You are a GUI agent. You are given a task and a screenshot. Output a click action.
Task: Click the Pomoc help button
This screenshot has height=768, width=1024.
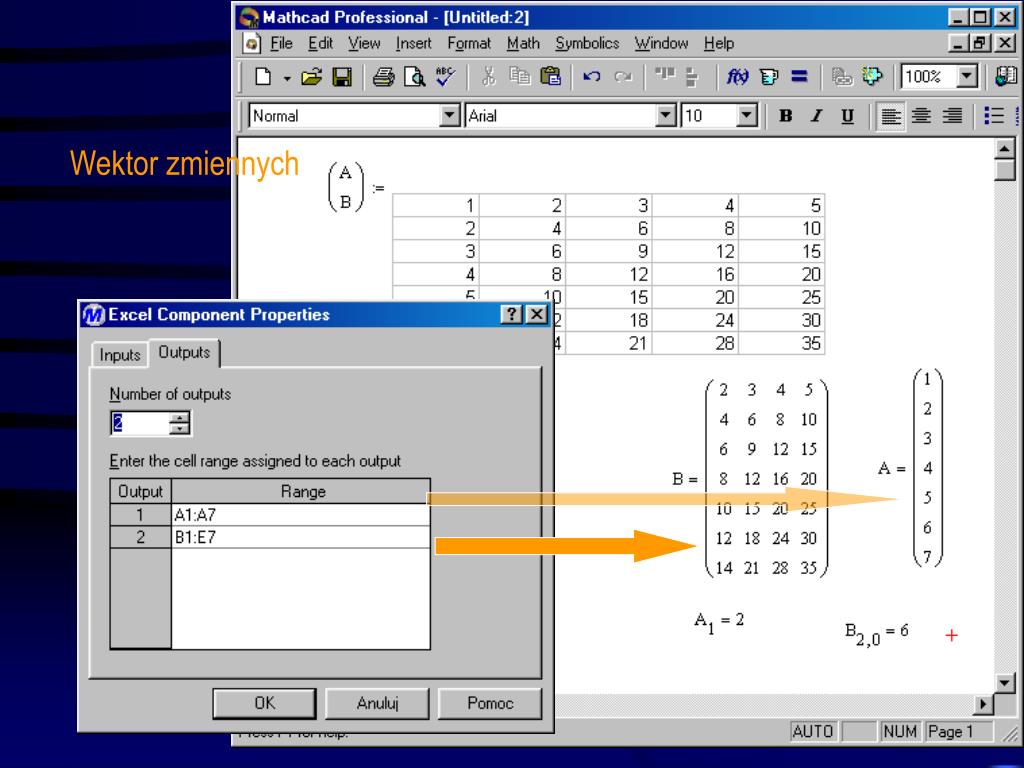[x=490, y=703]
